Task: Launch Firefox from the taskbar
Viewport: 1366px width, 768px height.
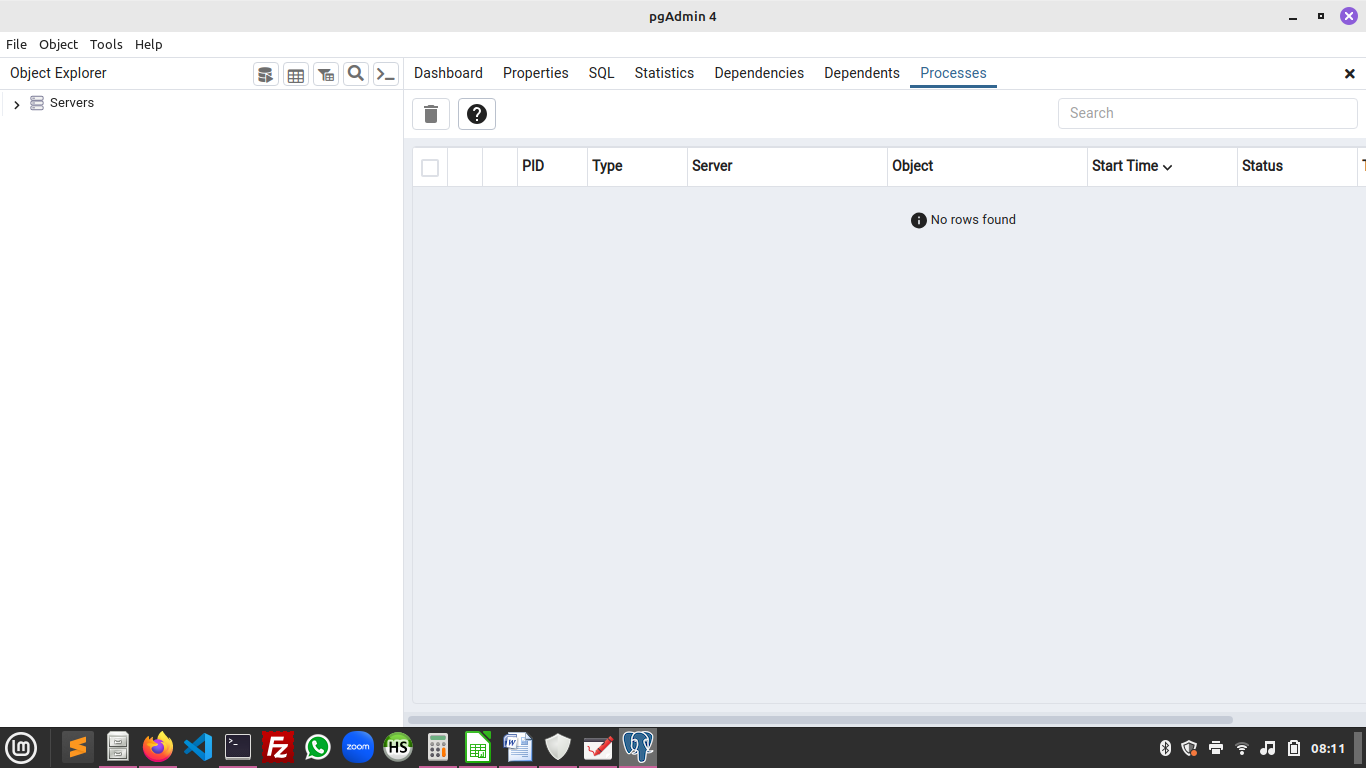Action: tap(158, 747)
